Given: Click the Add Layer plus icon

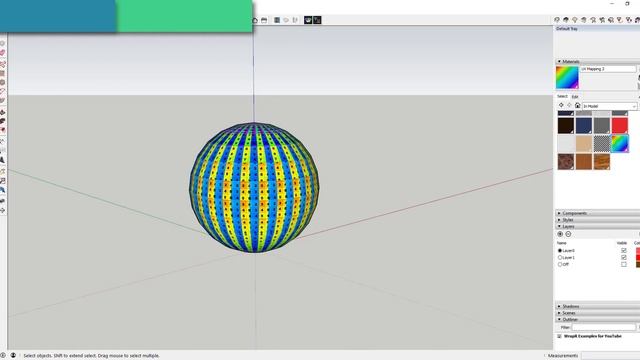Looking at the screenshot, I should (x=560, y=234).
